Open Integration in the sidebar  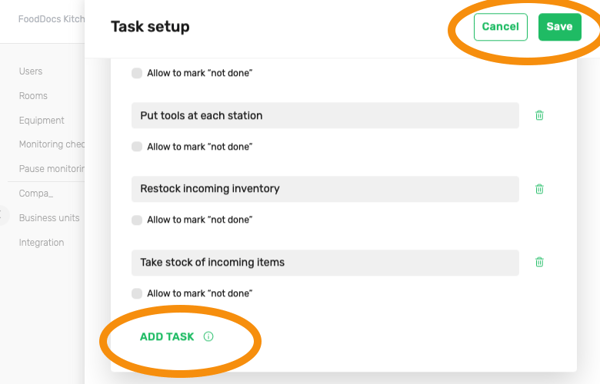41,242
